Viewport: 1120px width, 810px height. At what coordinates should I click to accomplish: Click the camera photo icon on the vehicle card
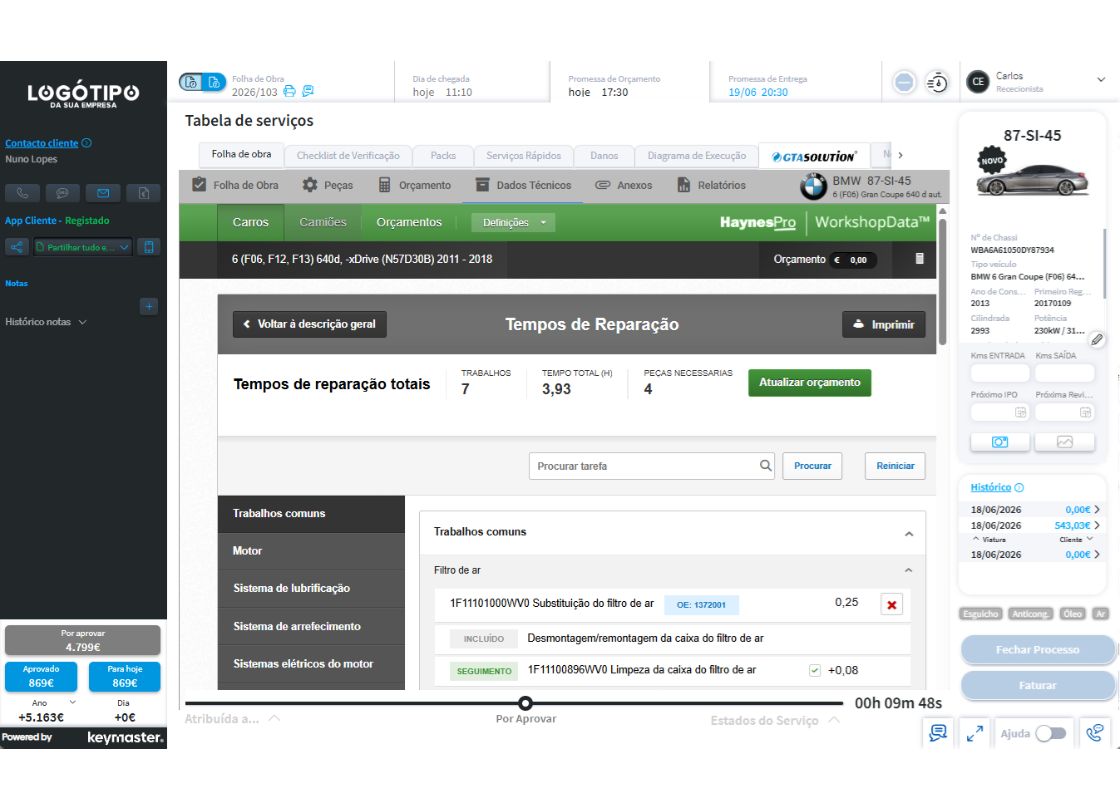1000,442
